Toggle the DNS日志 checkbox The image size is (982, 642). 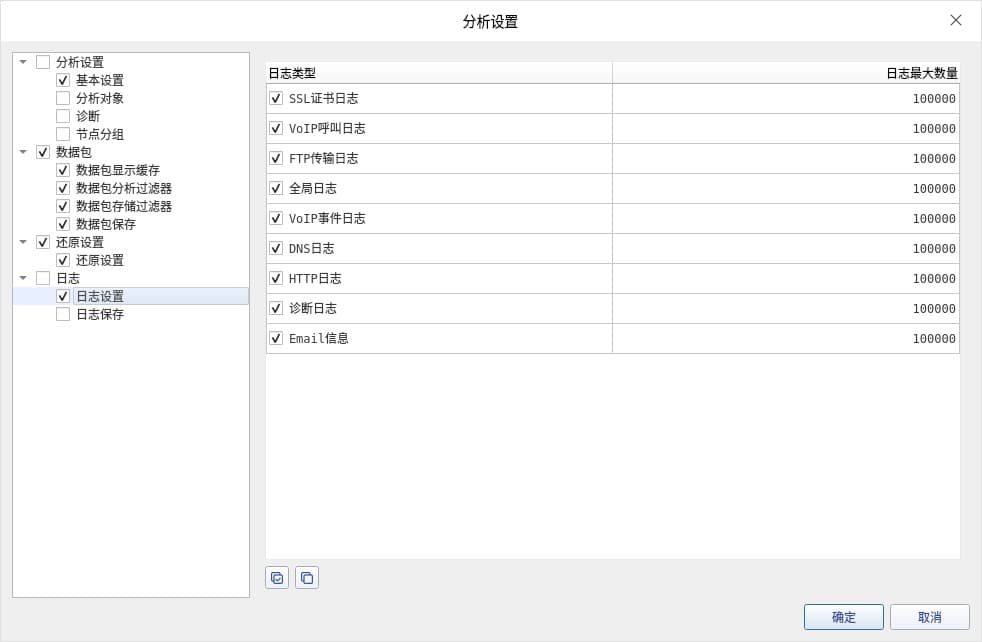pyautogui.click(x=276, y=248)
